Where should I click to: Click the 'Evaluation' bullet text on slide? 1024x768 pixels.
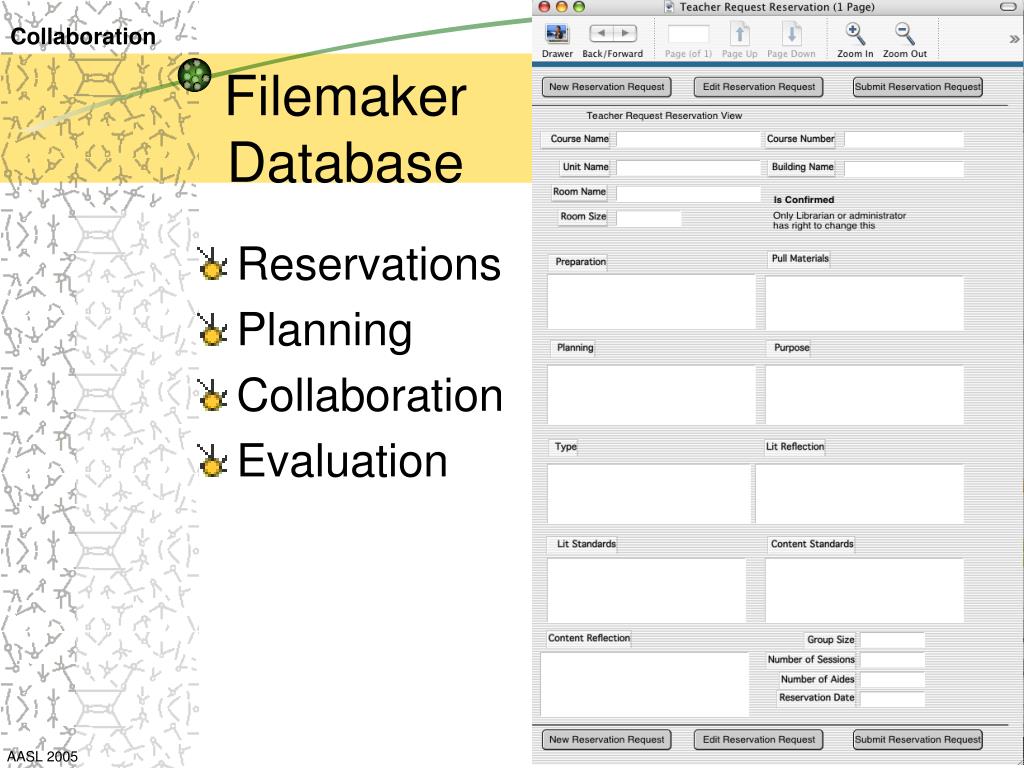click(x=342, y=460)
